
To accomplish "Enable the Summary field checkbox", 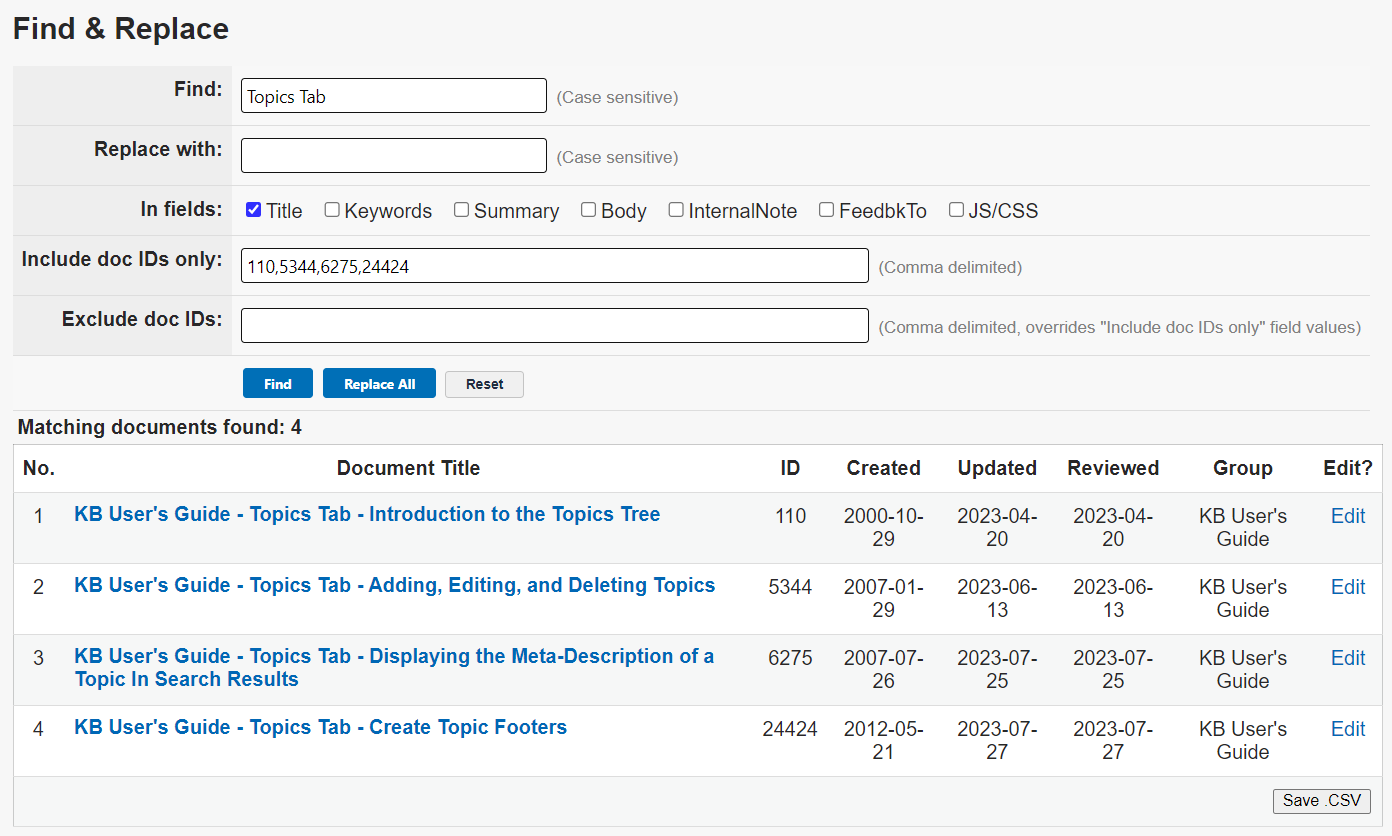I will [461, 210].
